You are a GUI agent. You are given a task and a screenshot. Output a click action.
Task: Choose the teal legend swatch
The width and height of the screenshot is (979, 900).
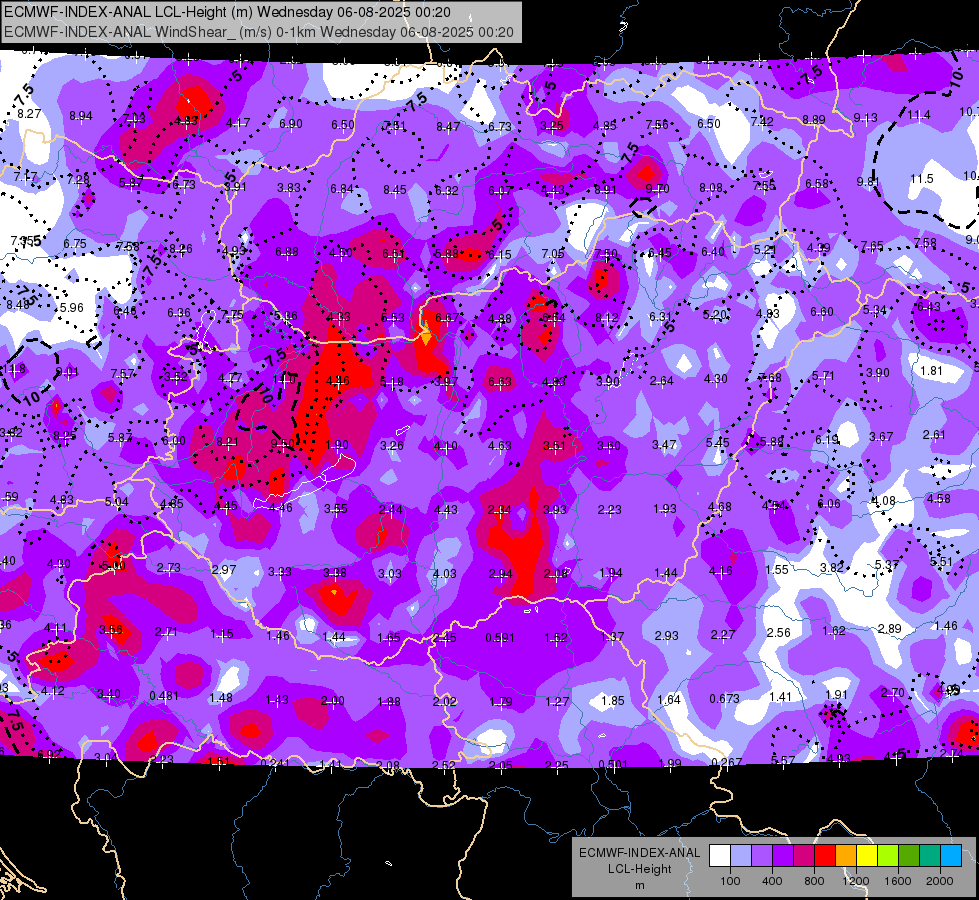pyautogui.click(x=930, y=856)
